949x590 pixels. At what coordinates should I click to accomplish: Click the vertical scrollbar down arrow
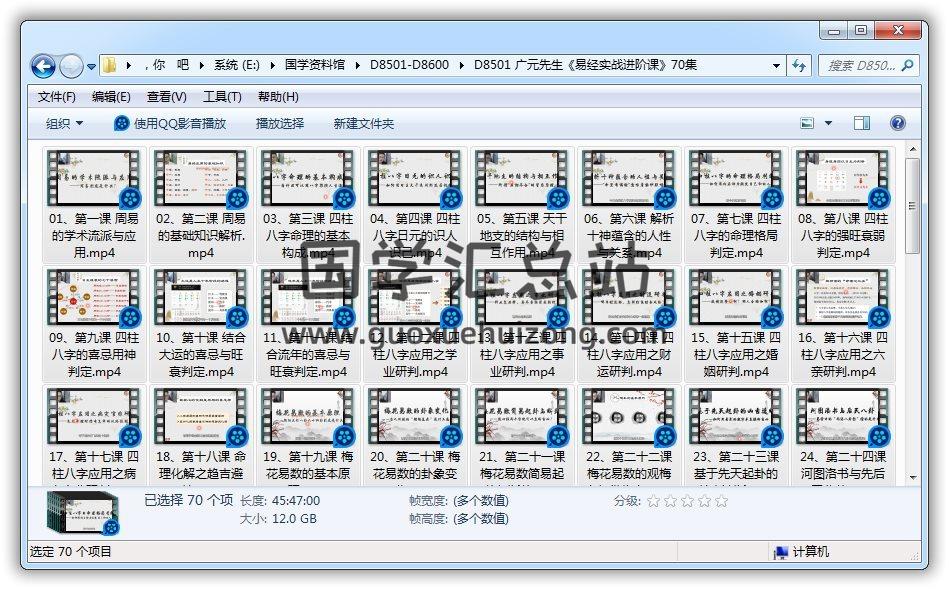(912, 476)
